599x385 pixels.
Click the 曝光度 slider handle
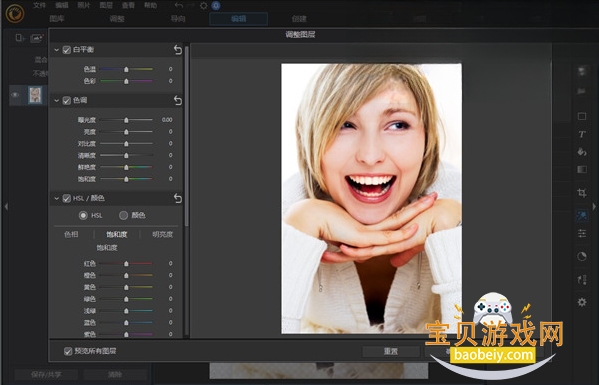[x=126, y=120]
